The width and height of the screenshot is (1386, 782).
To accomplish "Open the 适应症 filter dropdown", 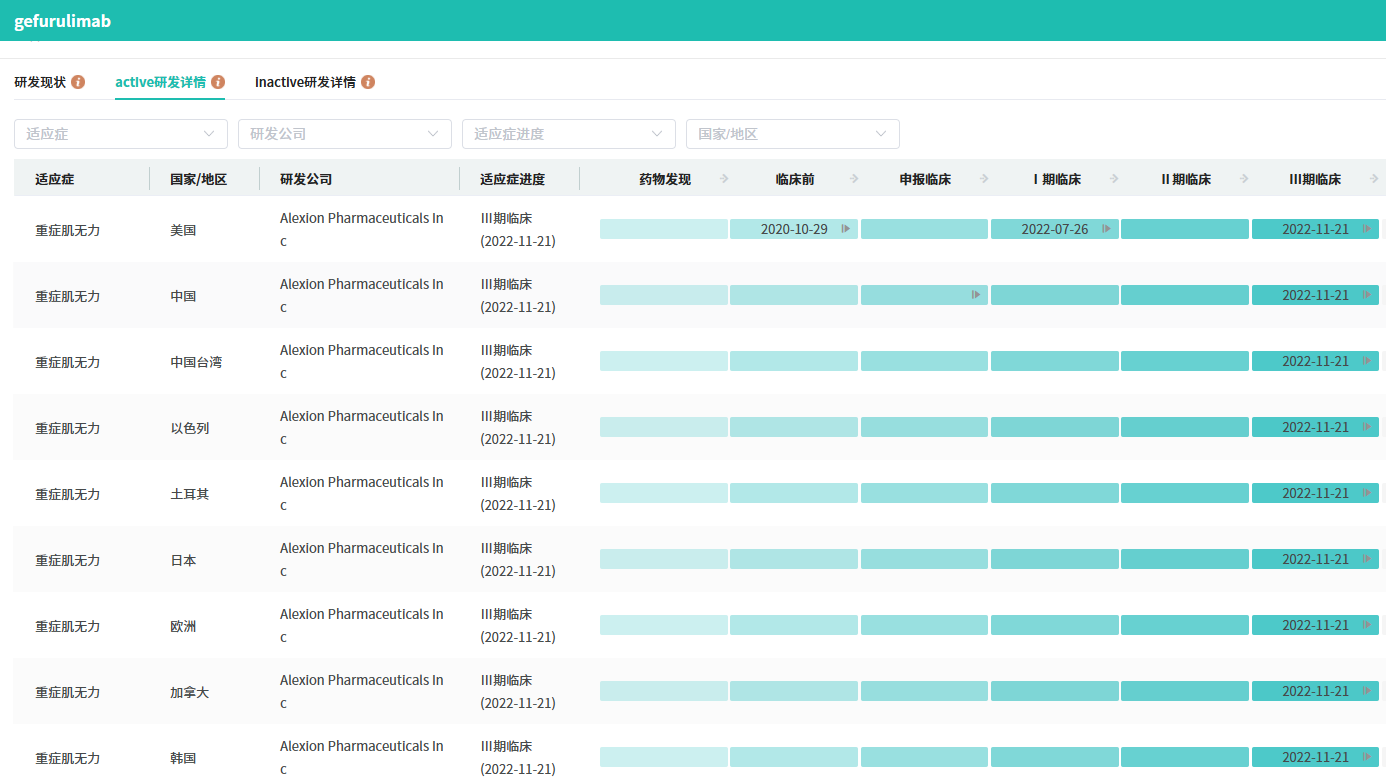I will point(121,134).
